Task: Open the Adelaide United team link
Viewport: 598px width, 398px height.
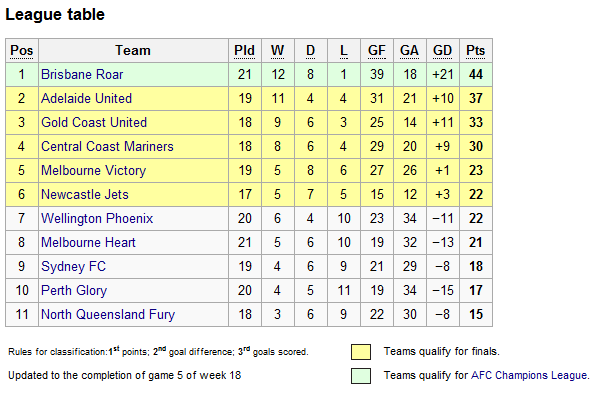Action: 86,98
